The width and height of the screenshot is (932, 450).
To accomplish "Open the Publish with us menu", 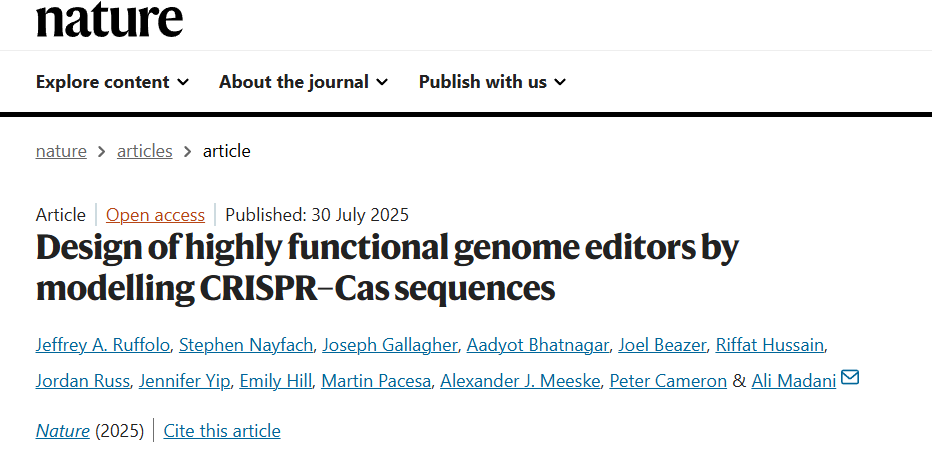I will 492,81.
